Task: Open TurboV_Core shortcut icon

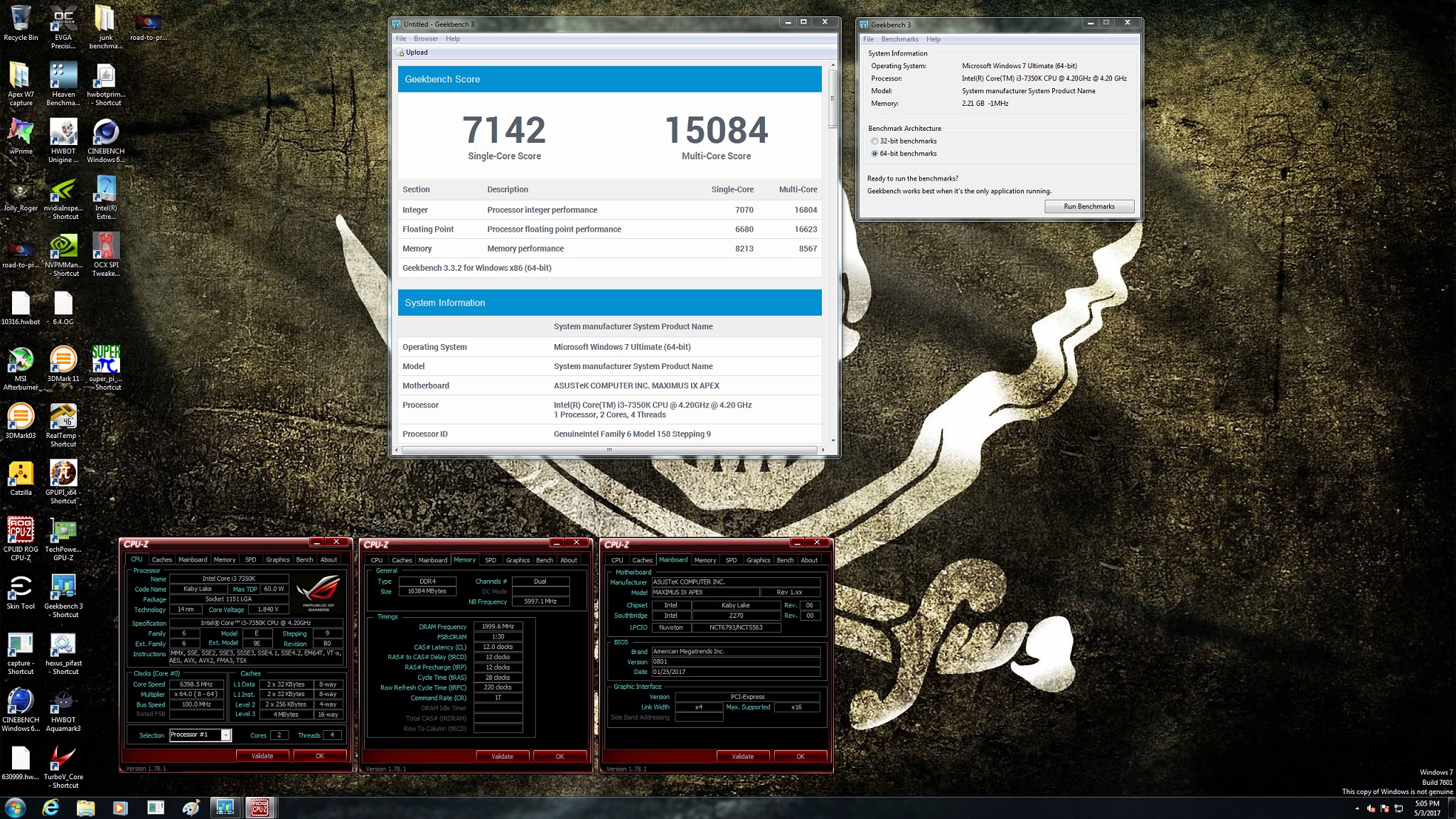Action: (63, 766)
